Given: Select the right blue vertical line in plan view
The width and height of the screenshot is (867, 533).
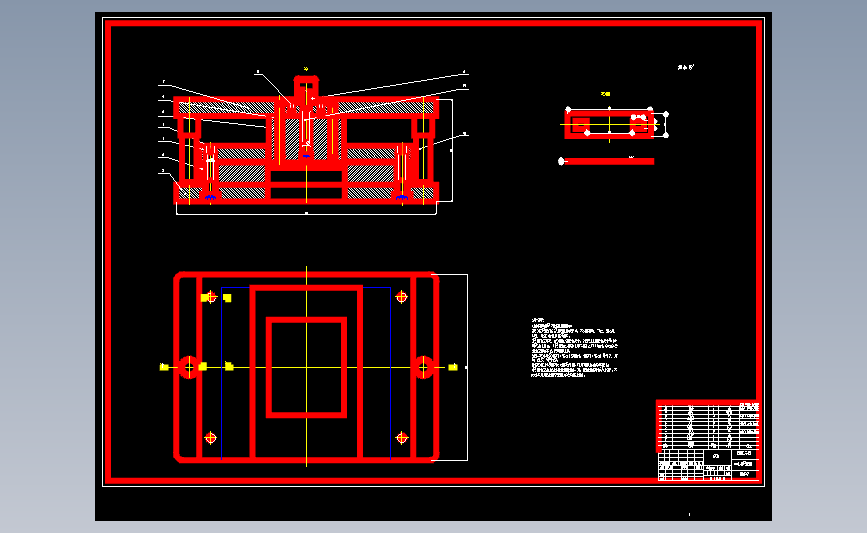Looking at the screenshot, I should 391,373.
